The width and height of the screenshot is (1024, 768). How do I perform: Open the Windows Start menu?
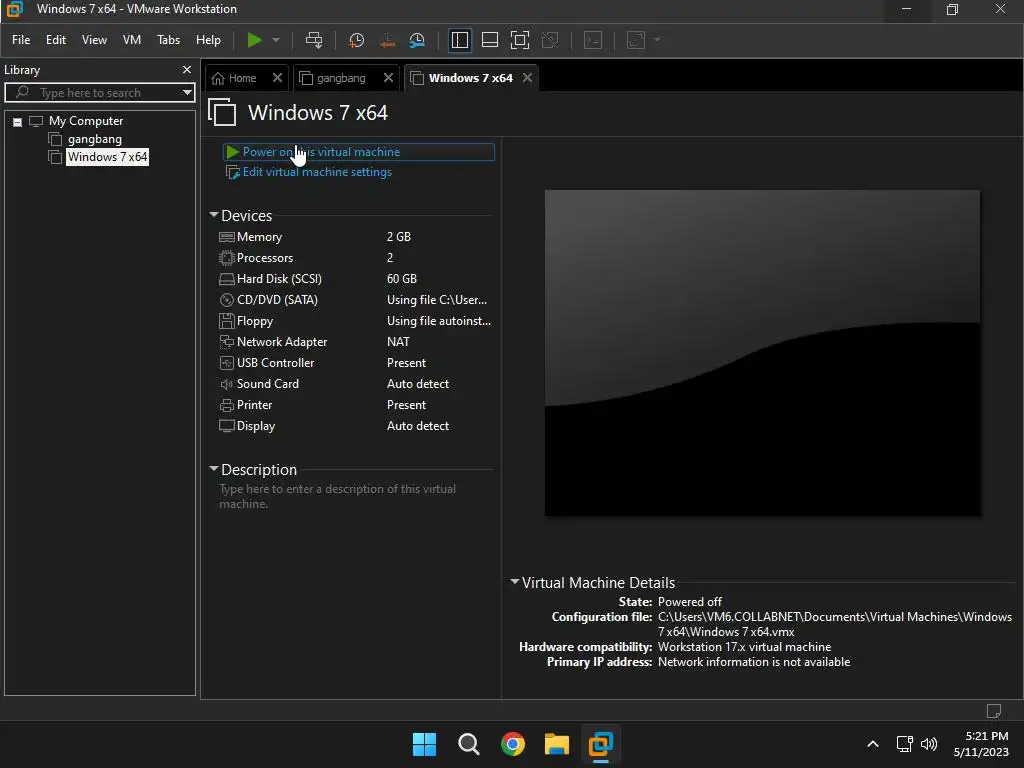pos(424,744)
